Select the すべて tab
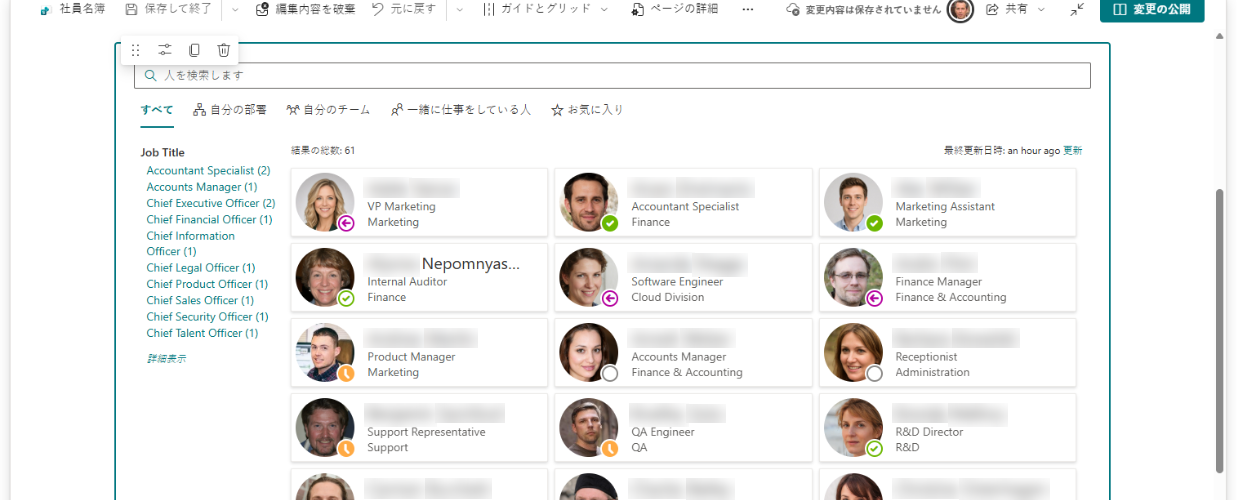This screenshot has height=500, width=1240. (x=157, y=110)
